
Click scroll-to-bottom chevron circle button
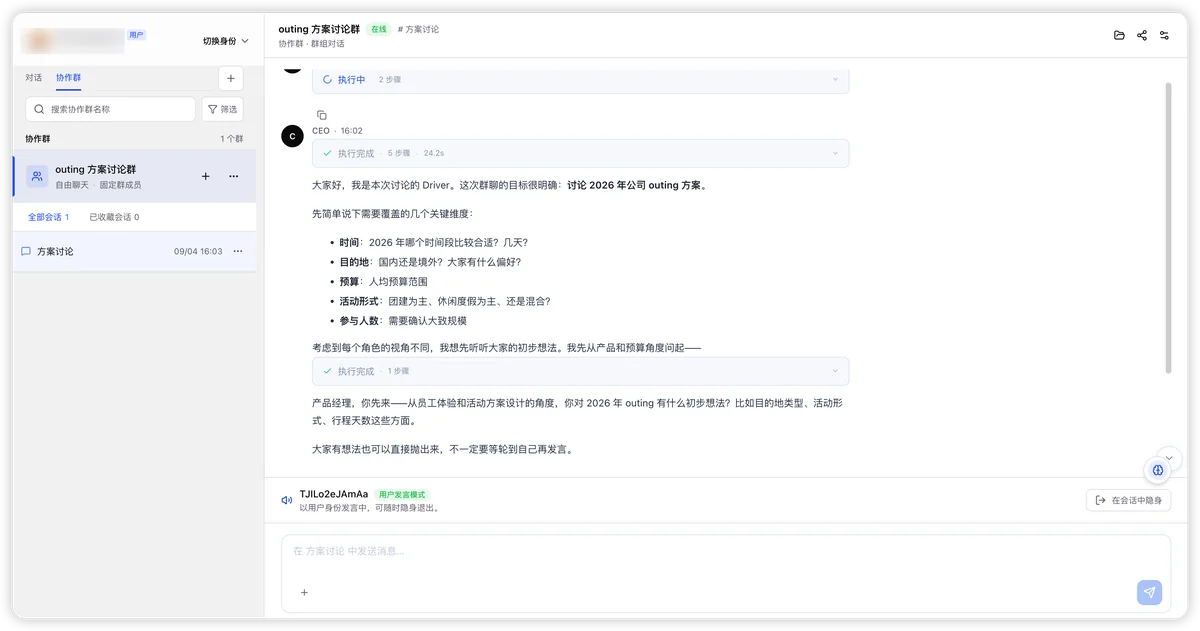pos(1168,458)
